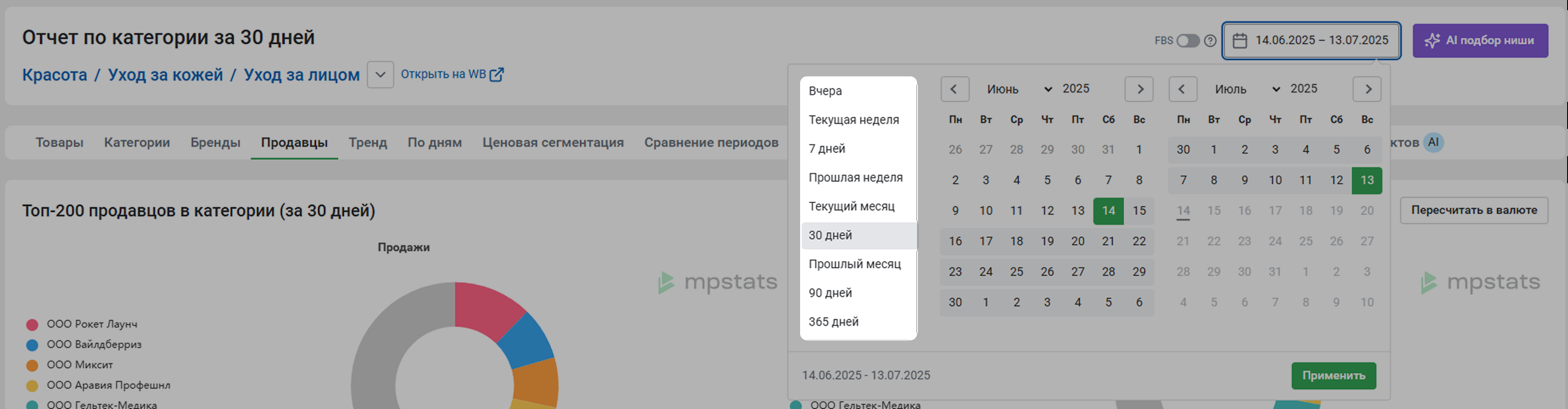The image size is (1568, 409).
Task: Choose the Текущий месяц preset
Action: 859,207
